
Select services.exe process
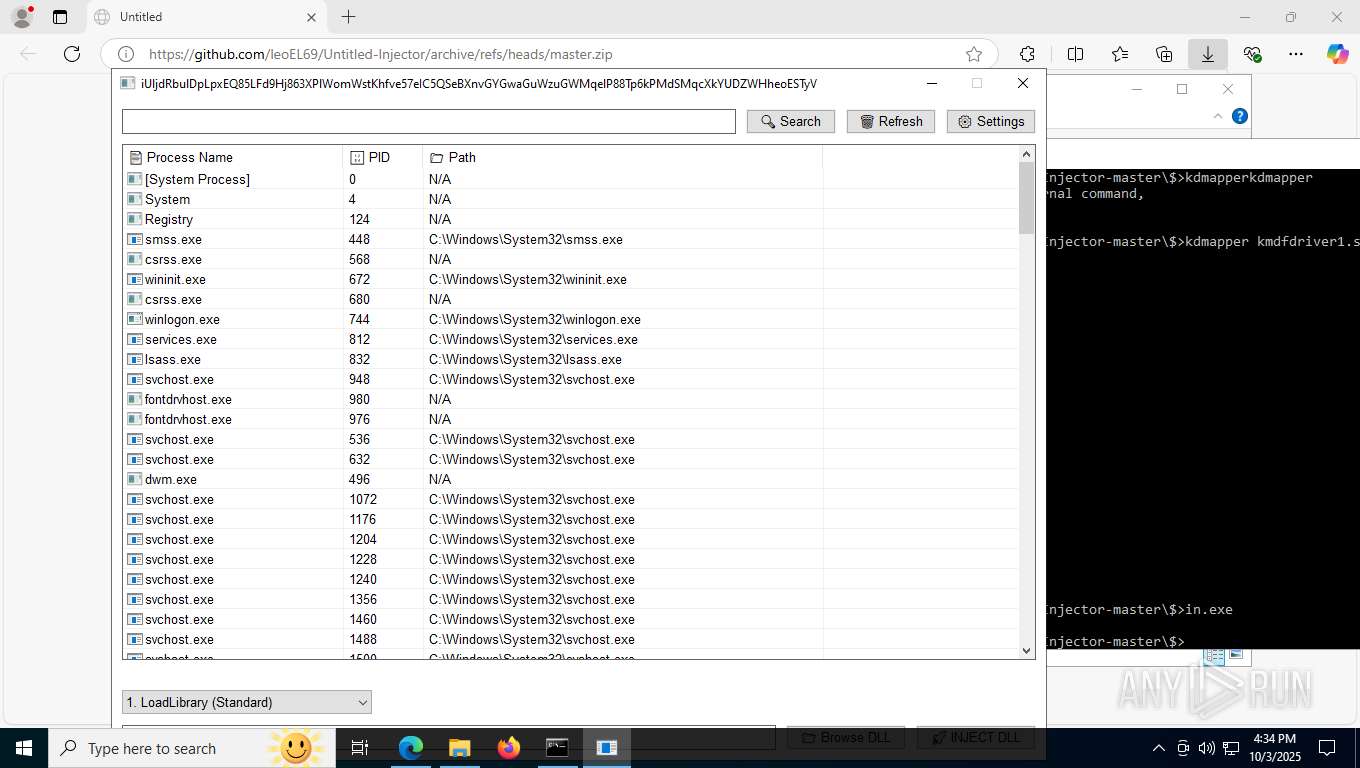coord(571,339)
